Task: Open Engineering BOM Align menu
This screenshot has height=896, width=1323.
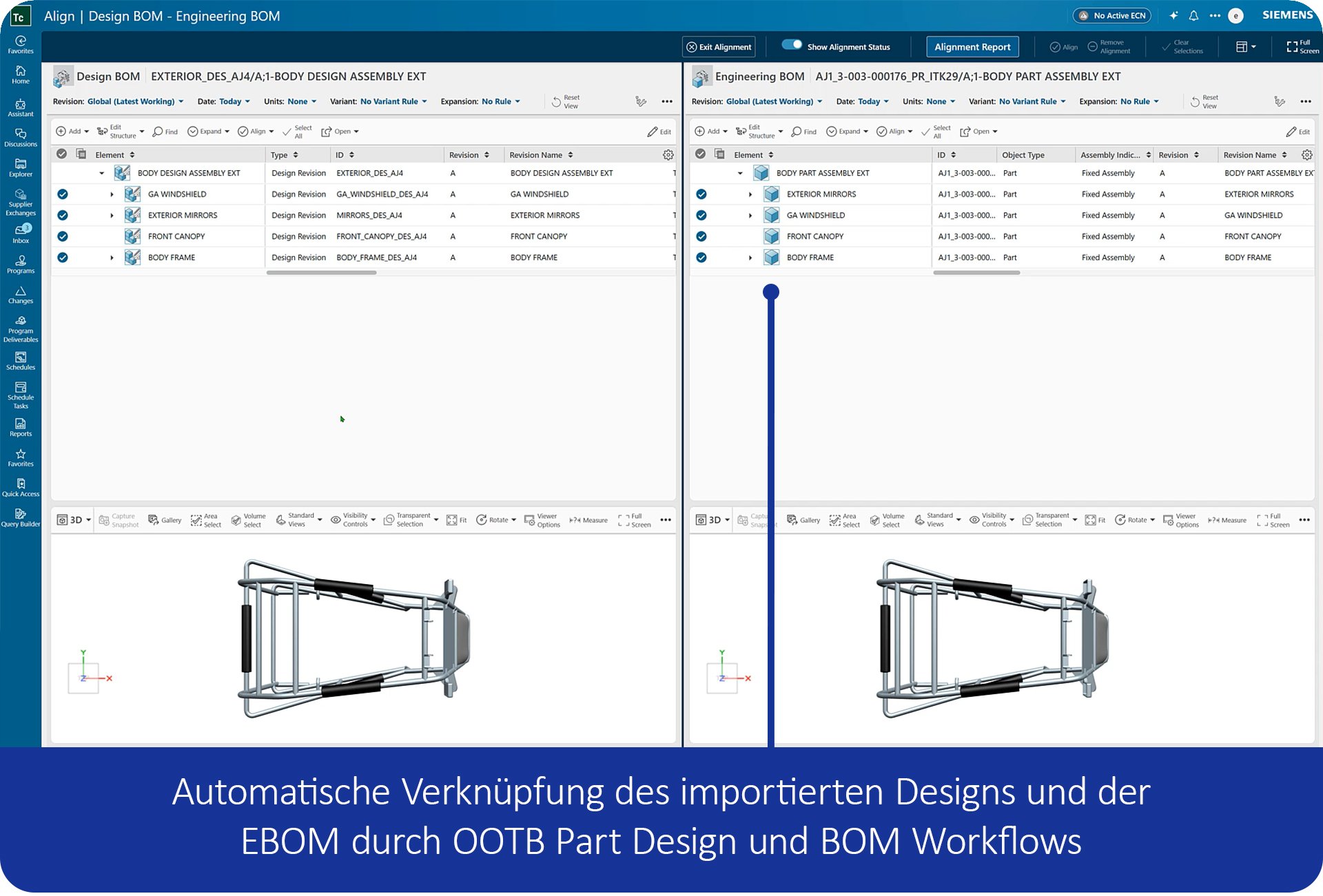Action: click(894, 132)
